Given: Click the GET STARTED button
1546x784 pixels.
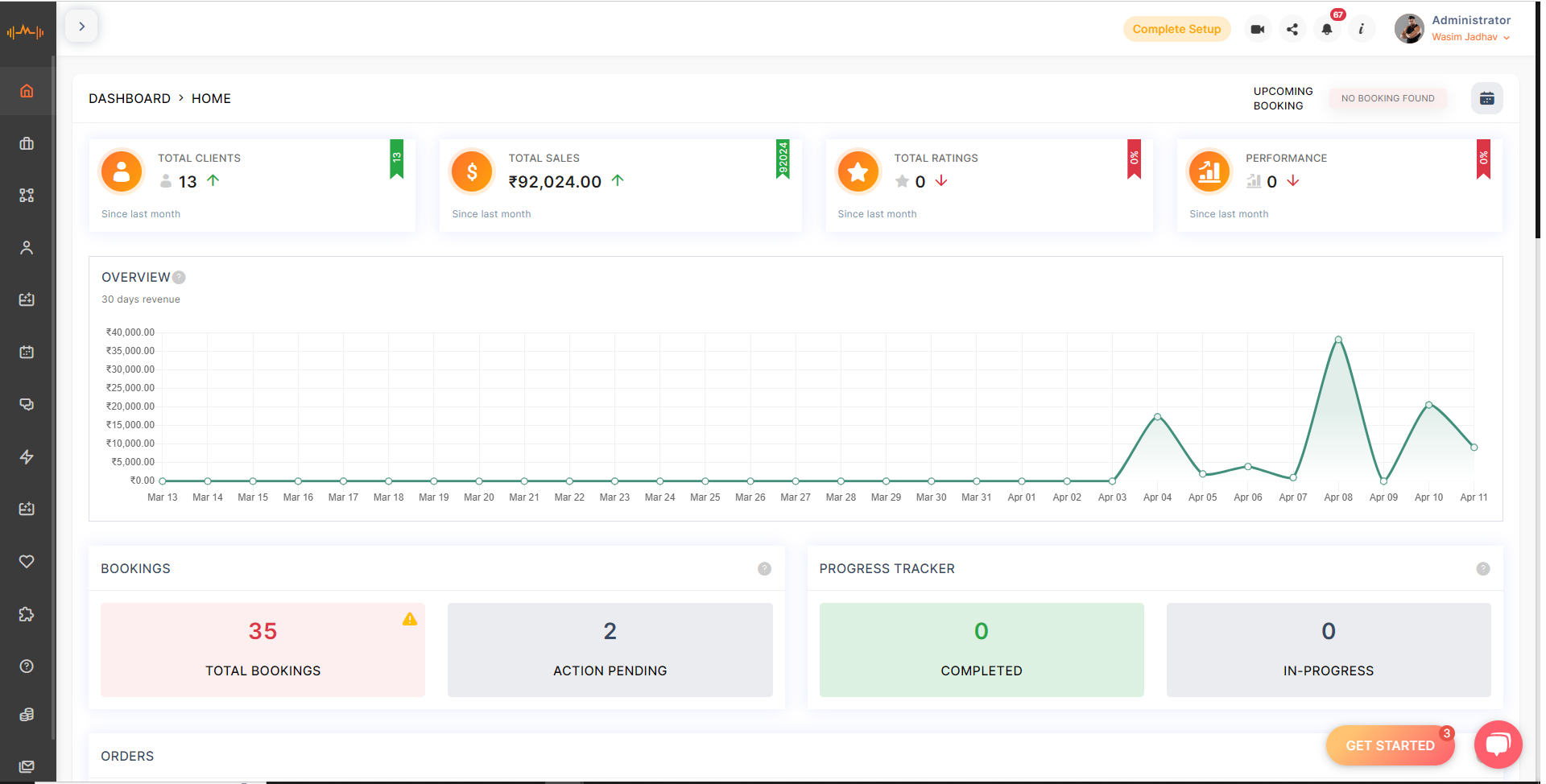Looking at the screenshot, I should pos(1390,745).
